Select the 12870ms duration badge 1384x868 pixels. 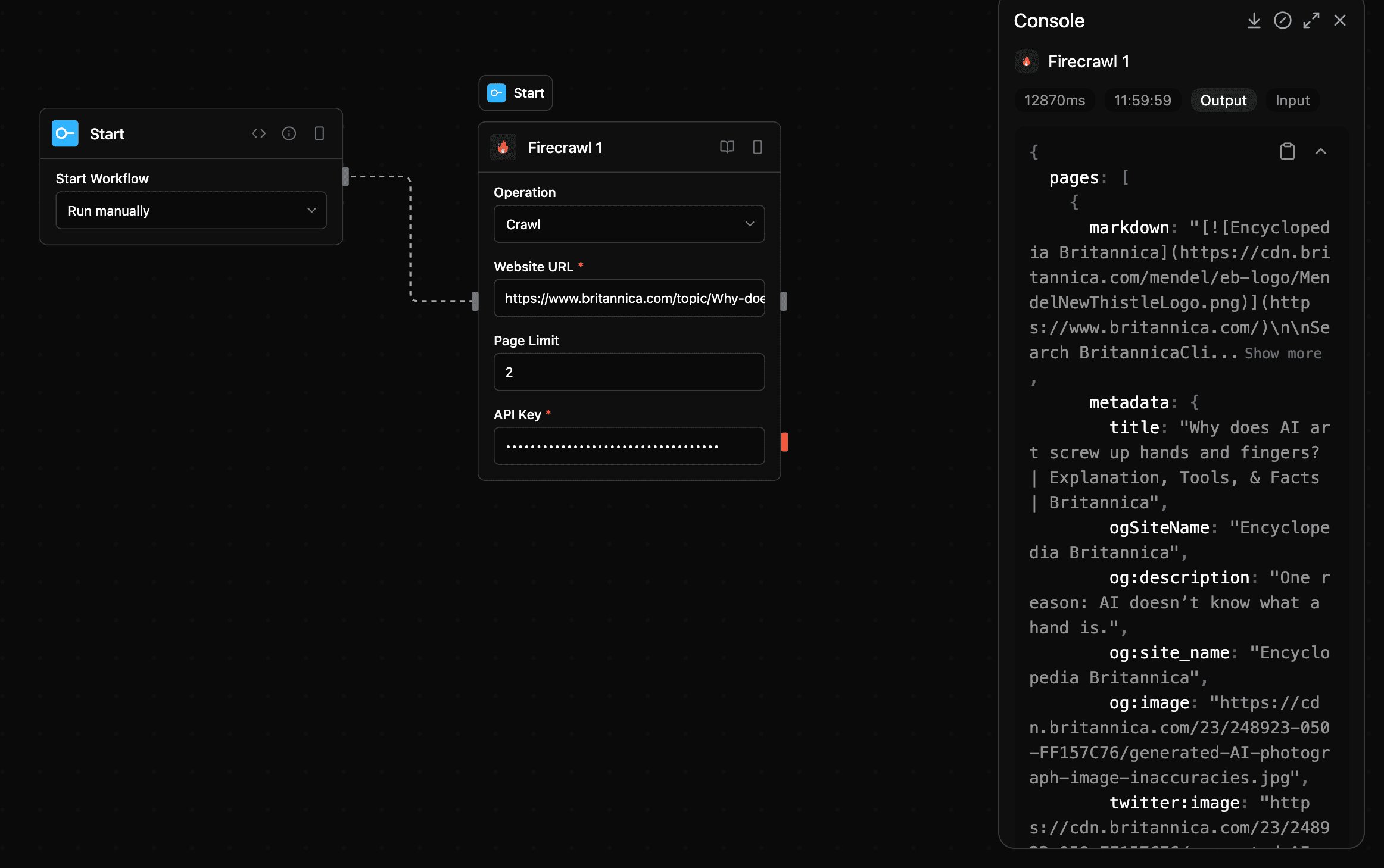[x=1054, y=100]
